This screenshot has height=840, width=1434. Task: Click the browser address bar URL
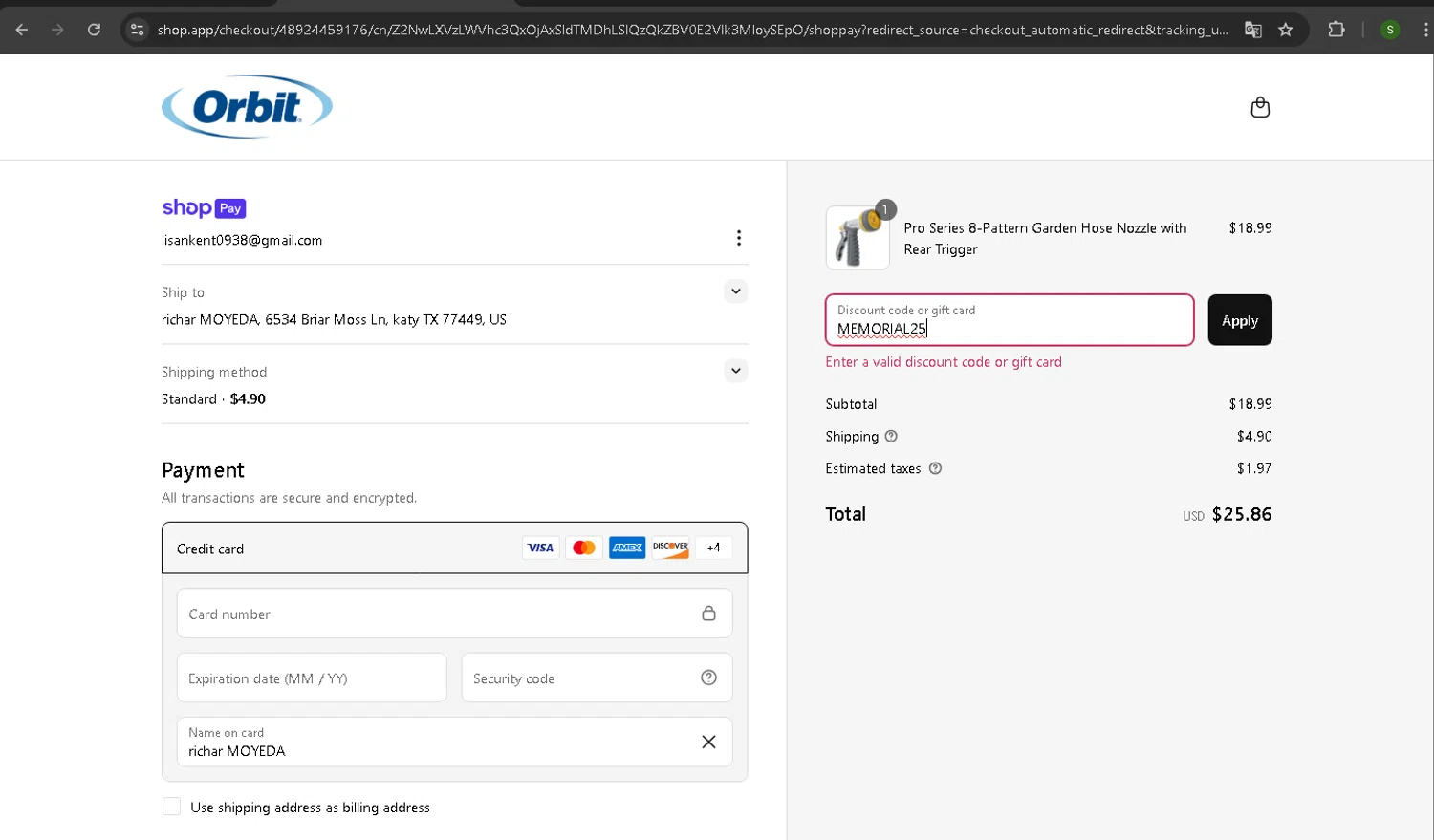pyautogui.click(x=692, y=30)
